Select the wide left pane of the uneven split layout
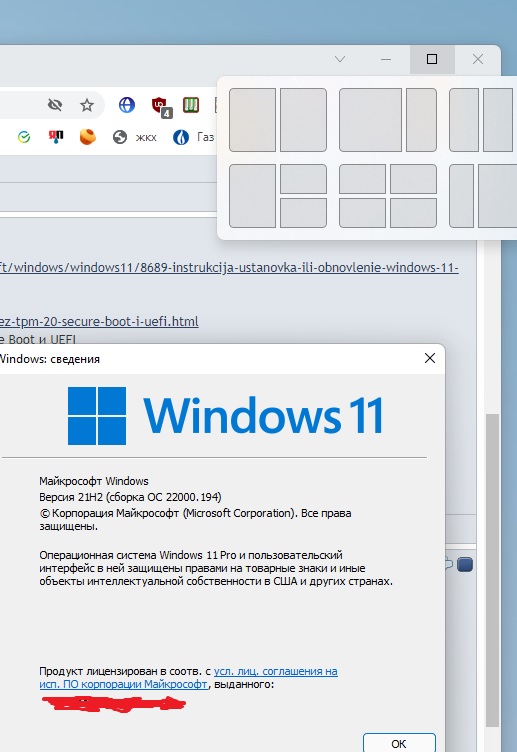 [370, 120]
